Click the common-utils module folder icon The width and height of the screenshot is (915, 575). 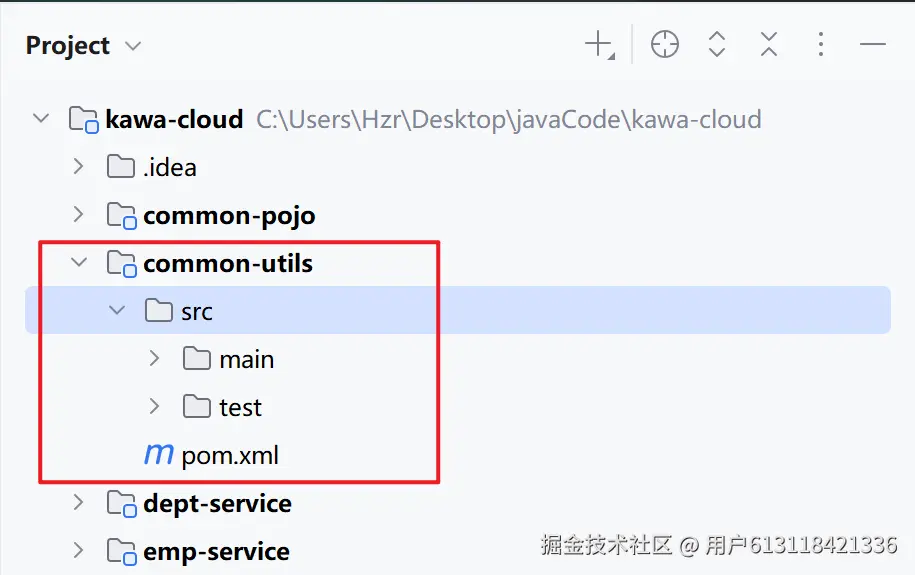(x=121, y=264)
